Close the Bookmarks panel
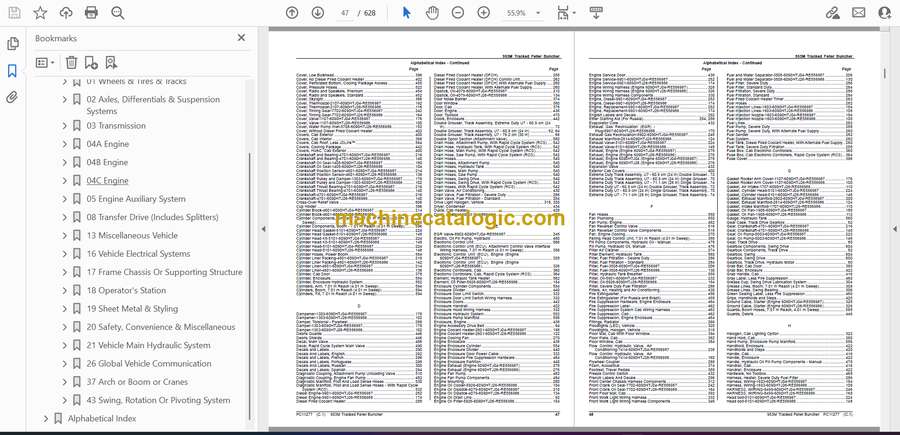The image size is (900, 435). point(241,38)
